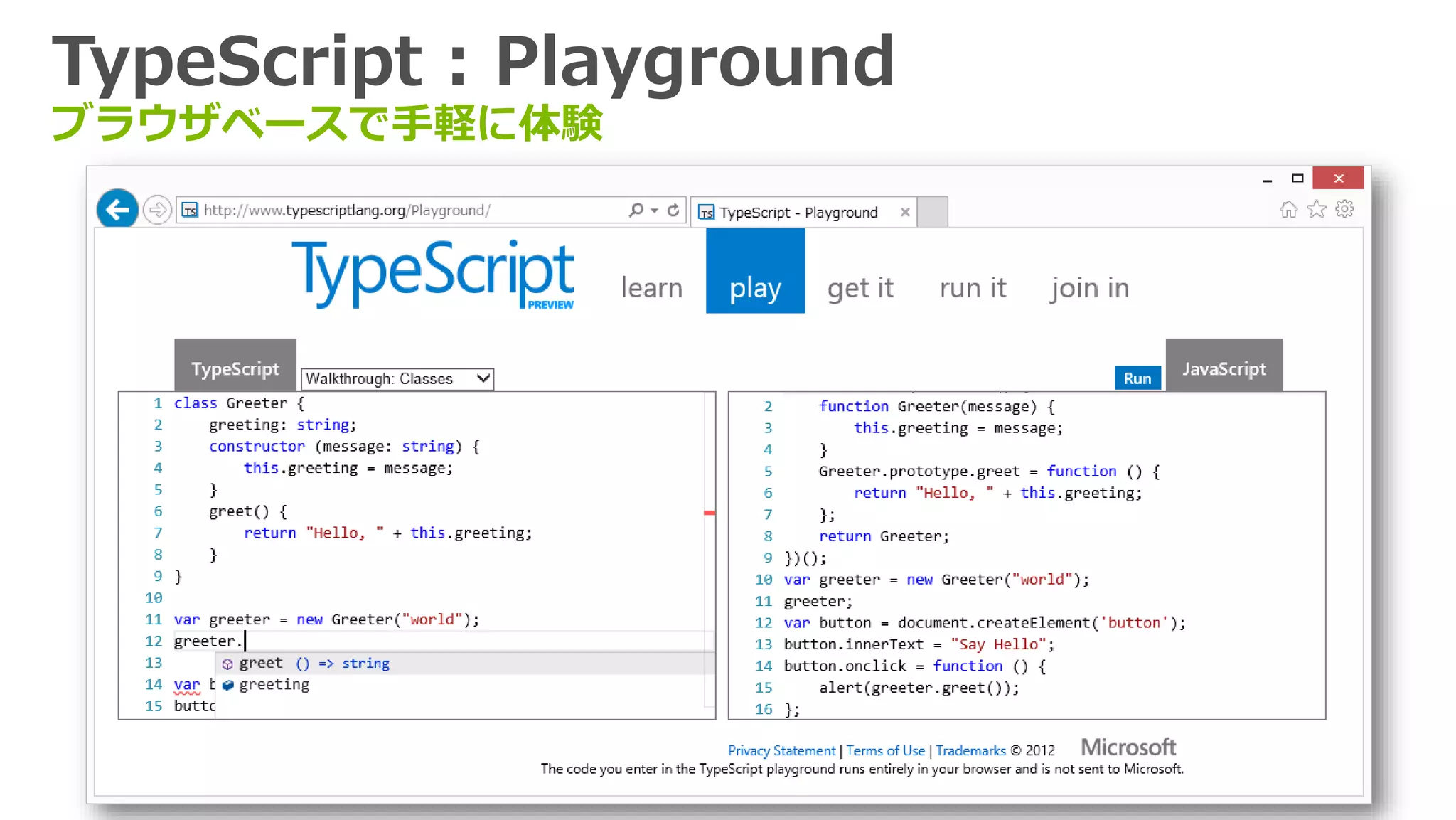Click 'var greeter = new Greeter' TypeScript line 11
This screenshot has width=1456, height=820.
pos(326,619)
